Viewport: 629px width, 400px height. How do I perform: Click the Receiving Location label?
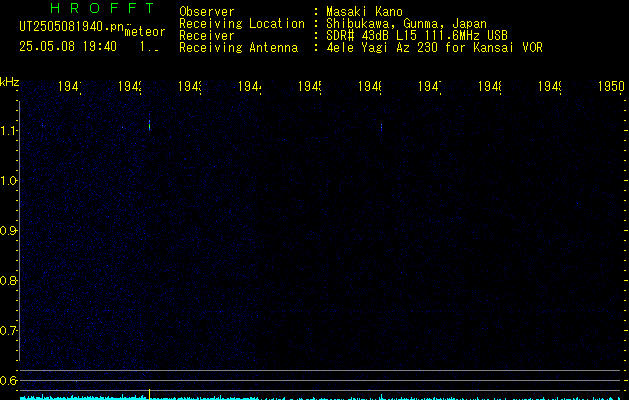pos(242,24)
